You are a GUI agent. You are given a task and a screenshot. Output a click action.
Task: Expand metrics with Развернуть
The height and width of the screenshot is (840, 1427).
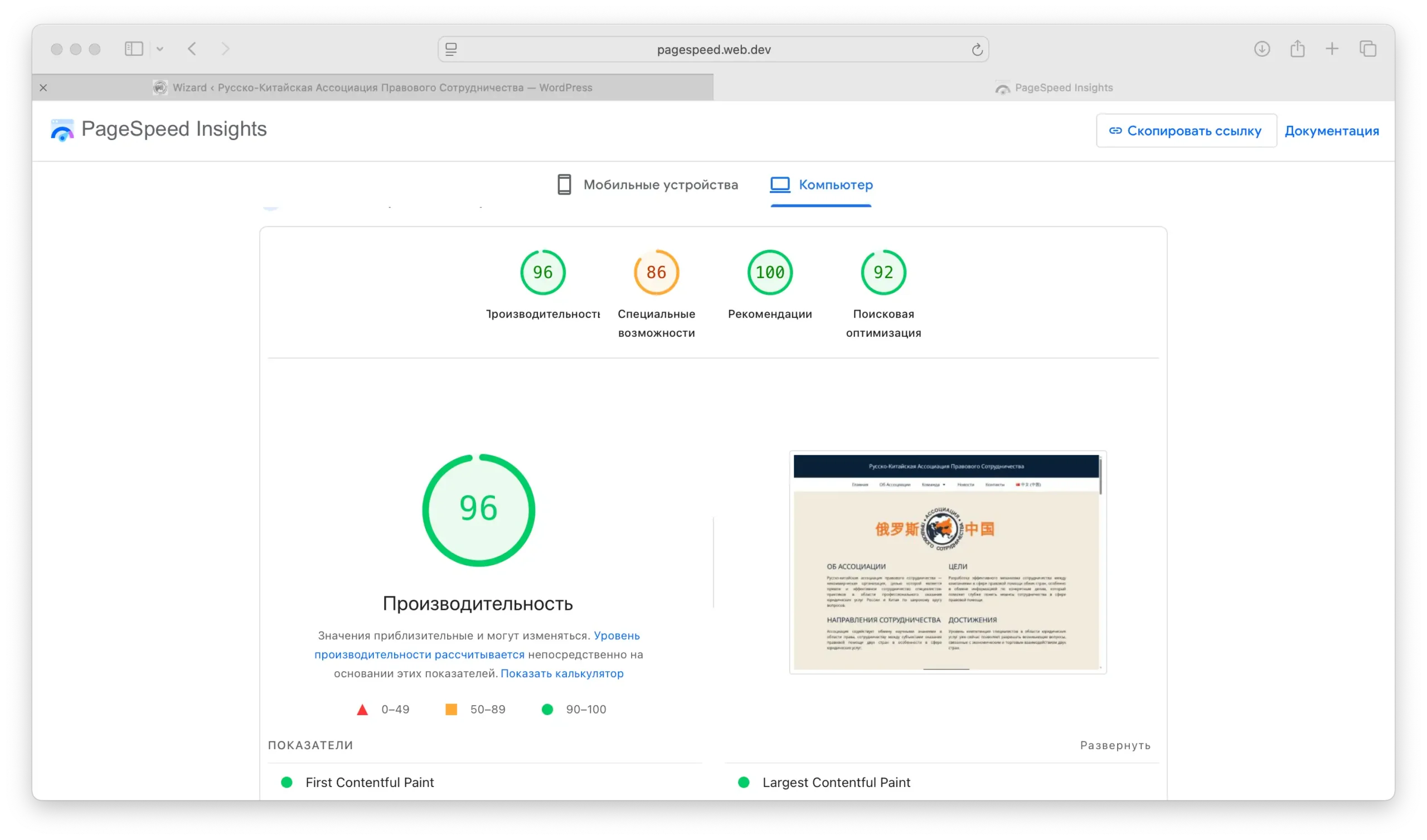coord(1115,745)
